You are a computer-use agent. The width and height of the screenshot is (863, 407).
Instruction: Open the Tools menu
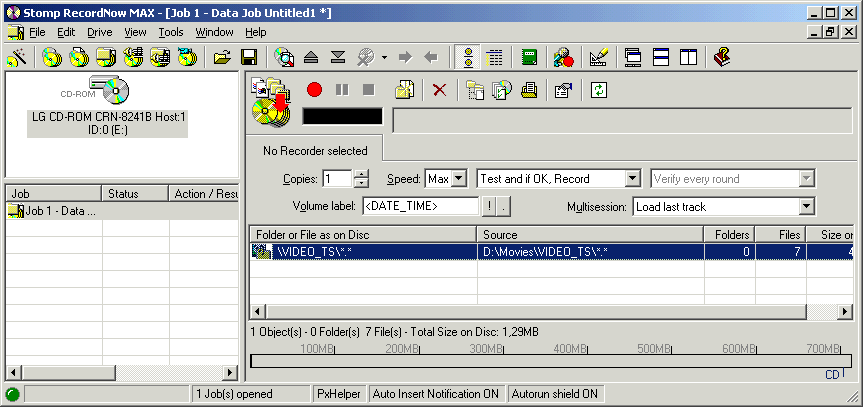[x=170, y=32]
